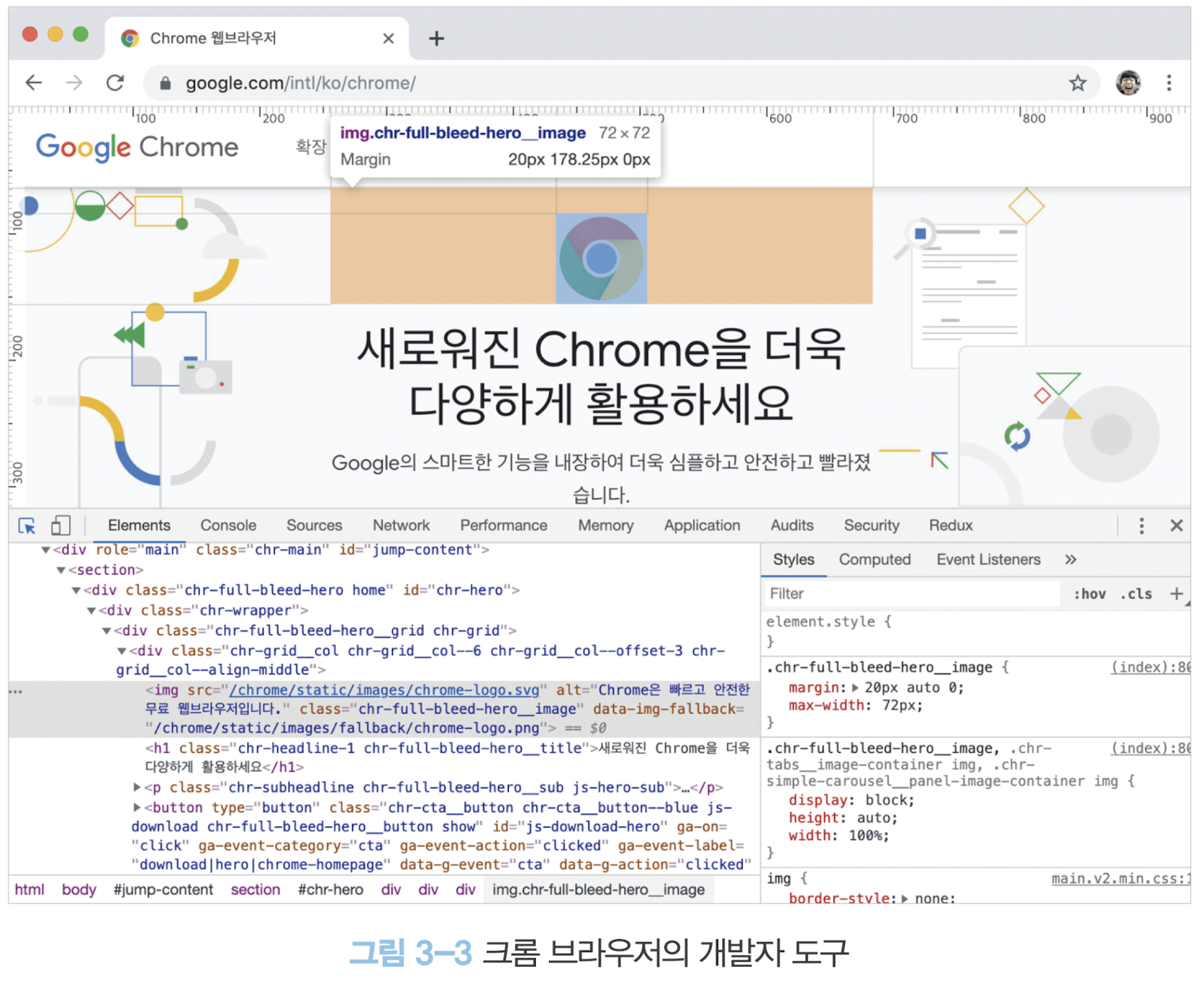
Task: Collapse the chr-full-bleed-hero__grid div
Action: [106, 632]
